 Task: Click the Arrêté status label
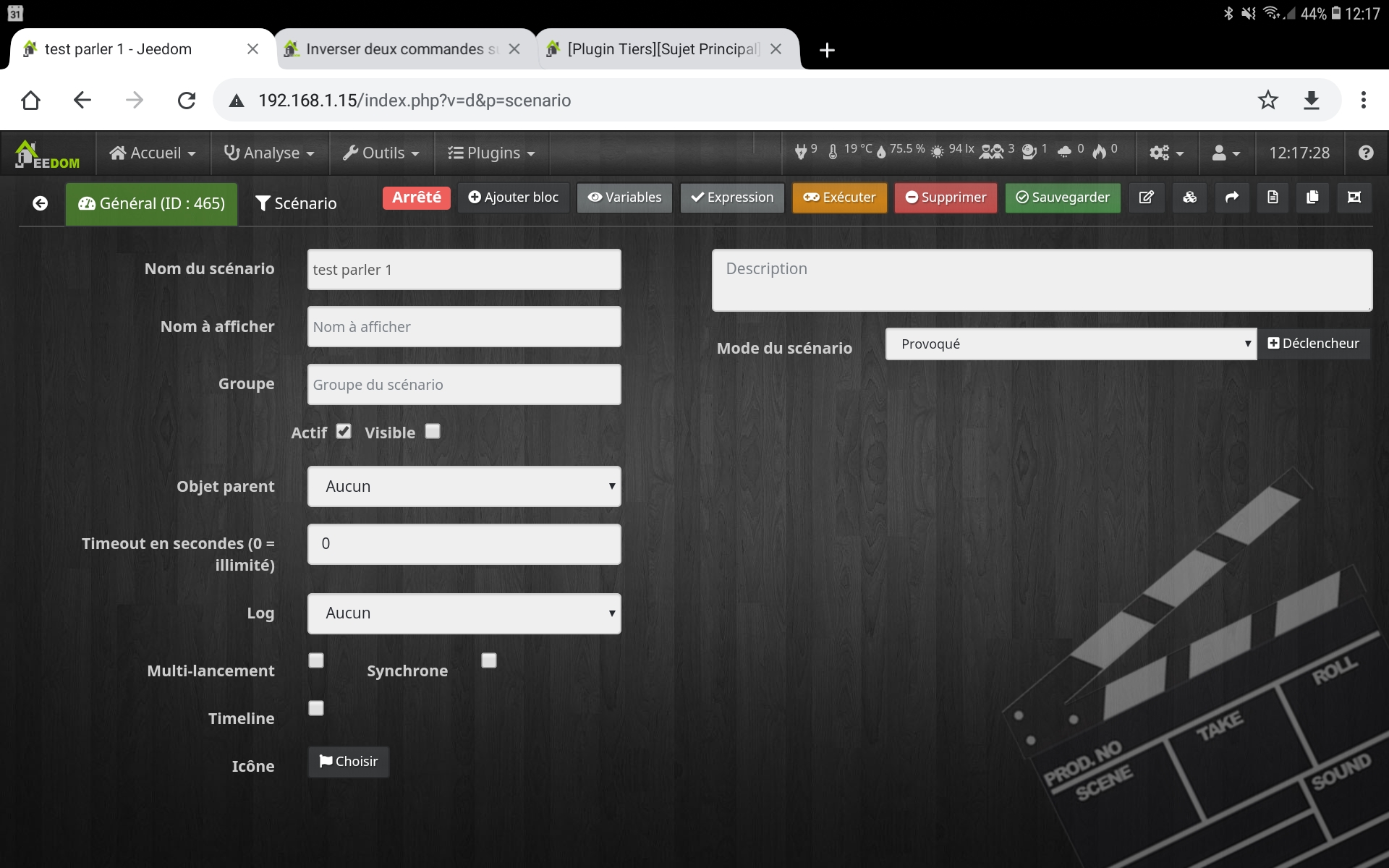click(x=417, y=197)
